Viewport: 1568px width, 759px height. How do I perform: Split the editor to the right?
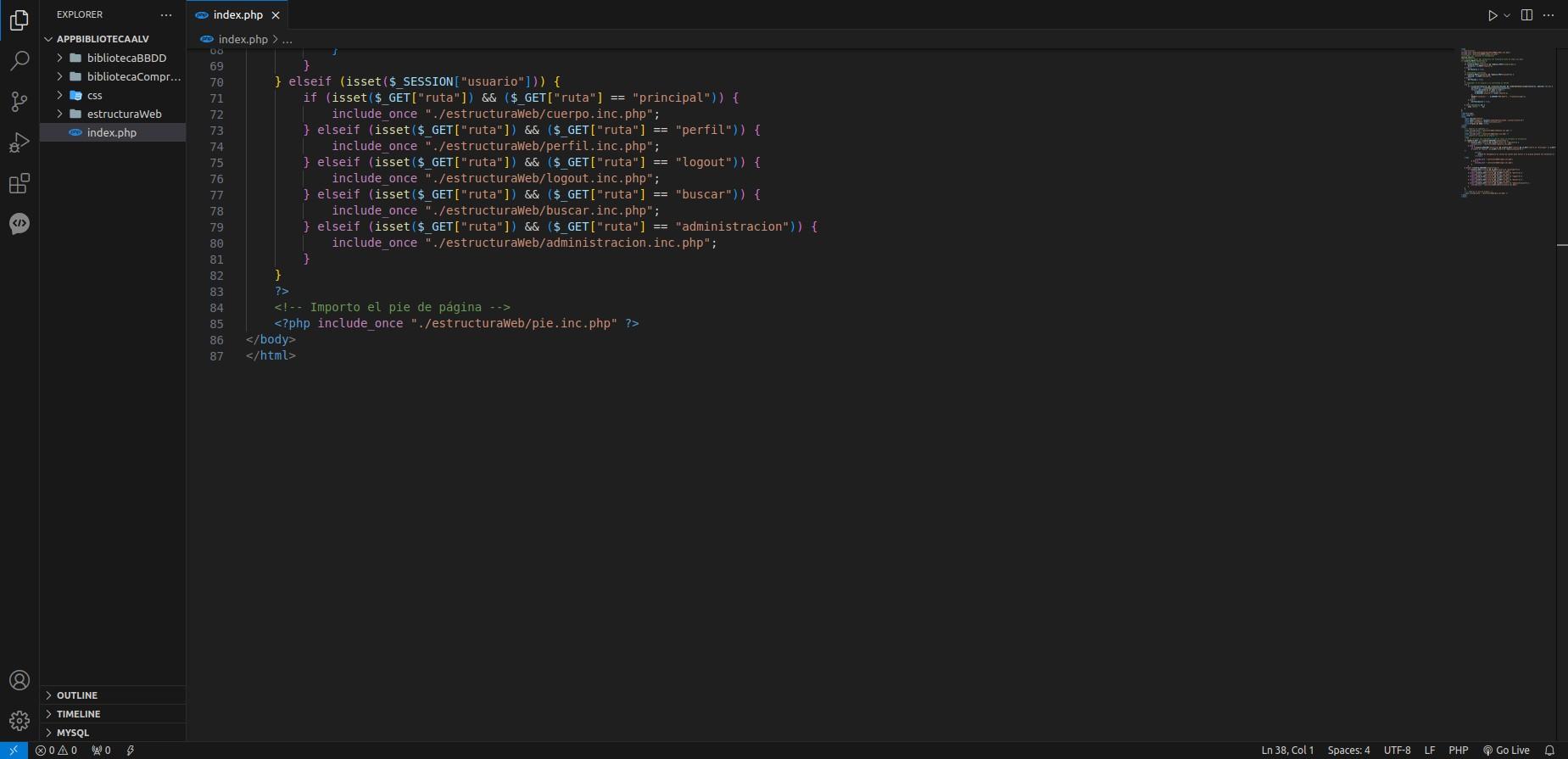pos(1526,15)
